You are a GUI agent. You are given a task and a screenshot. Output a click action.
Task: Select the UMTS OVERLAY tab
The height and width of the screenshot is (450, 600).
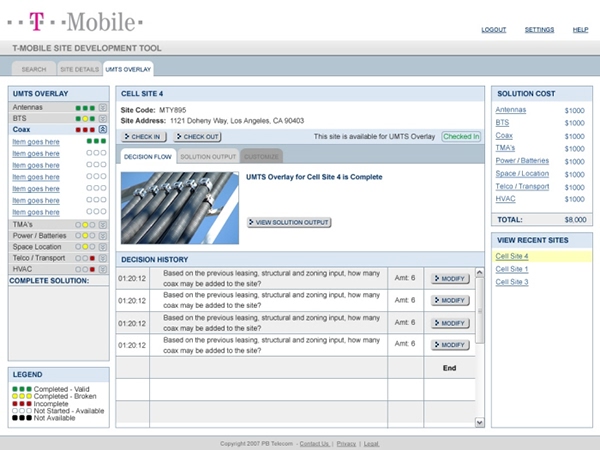[128, 69]
